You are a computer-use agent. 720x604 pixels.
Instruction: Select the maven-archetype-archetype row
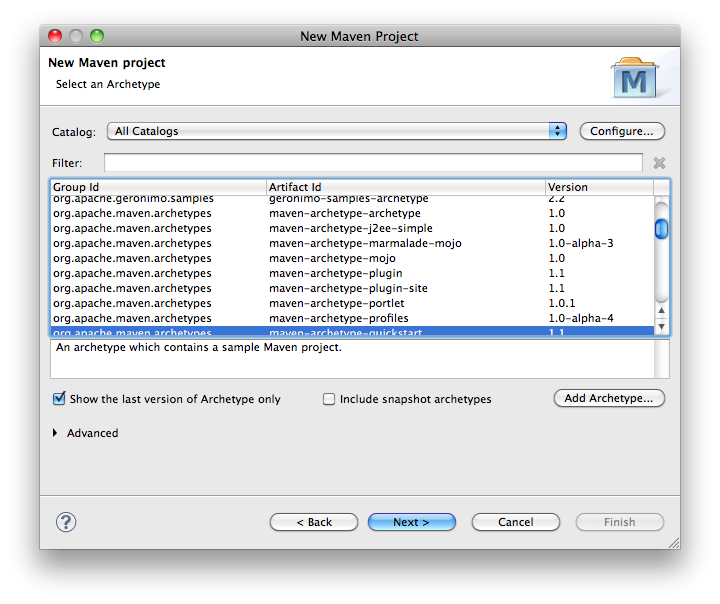[352, 213]
